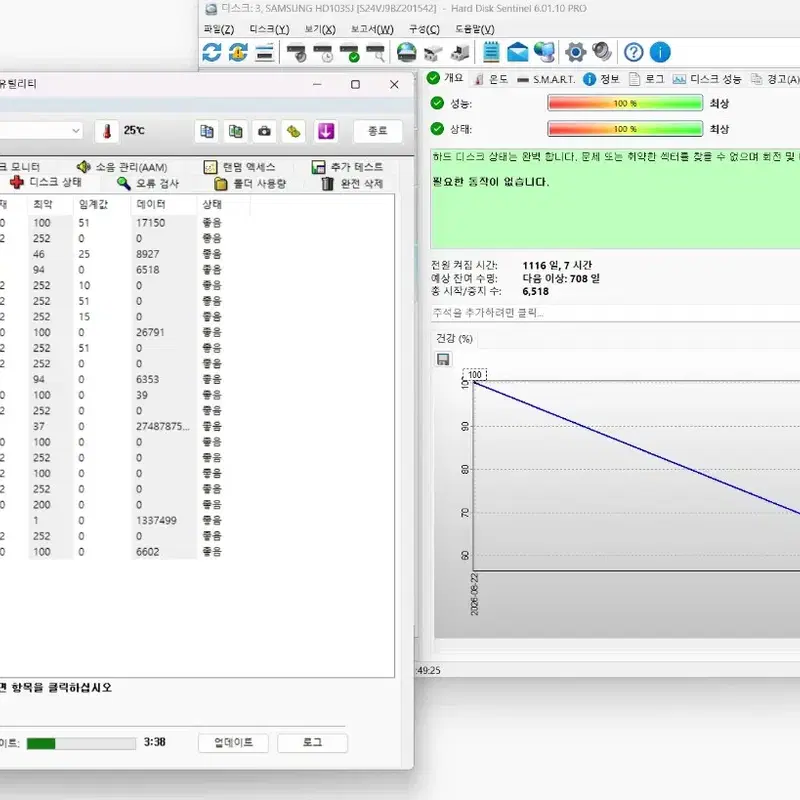800x800 pixels.
Task: Click the camera screenshot icon
Action: (264, 131)
